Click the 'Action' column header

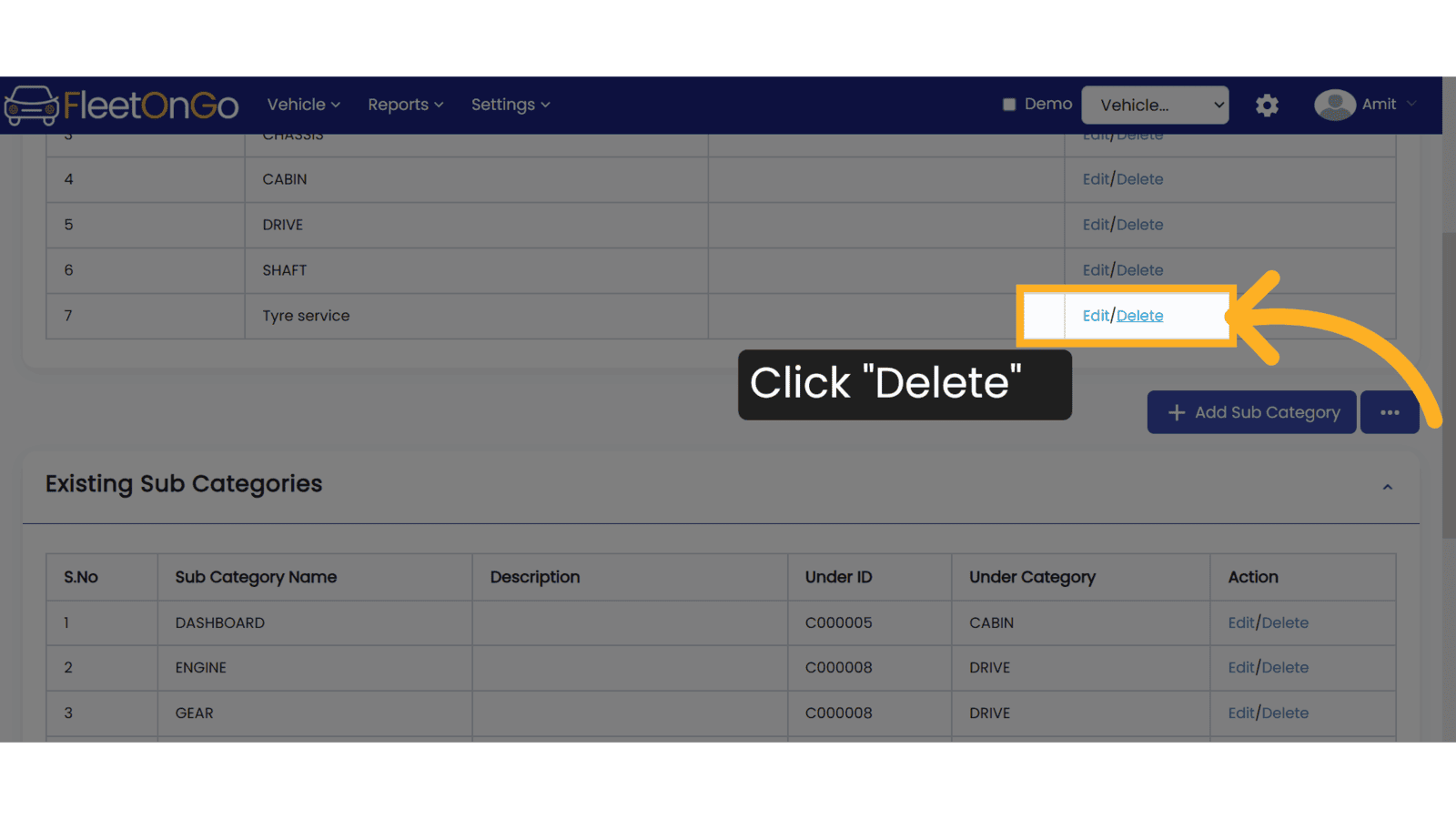[1303, 577]
